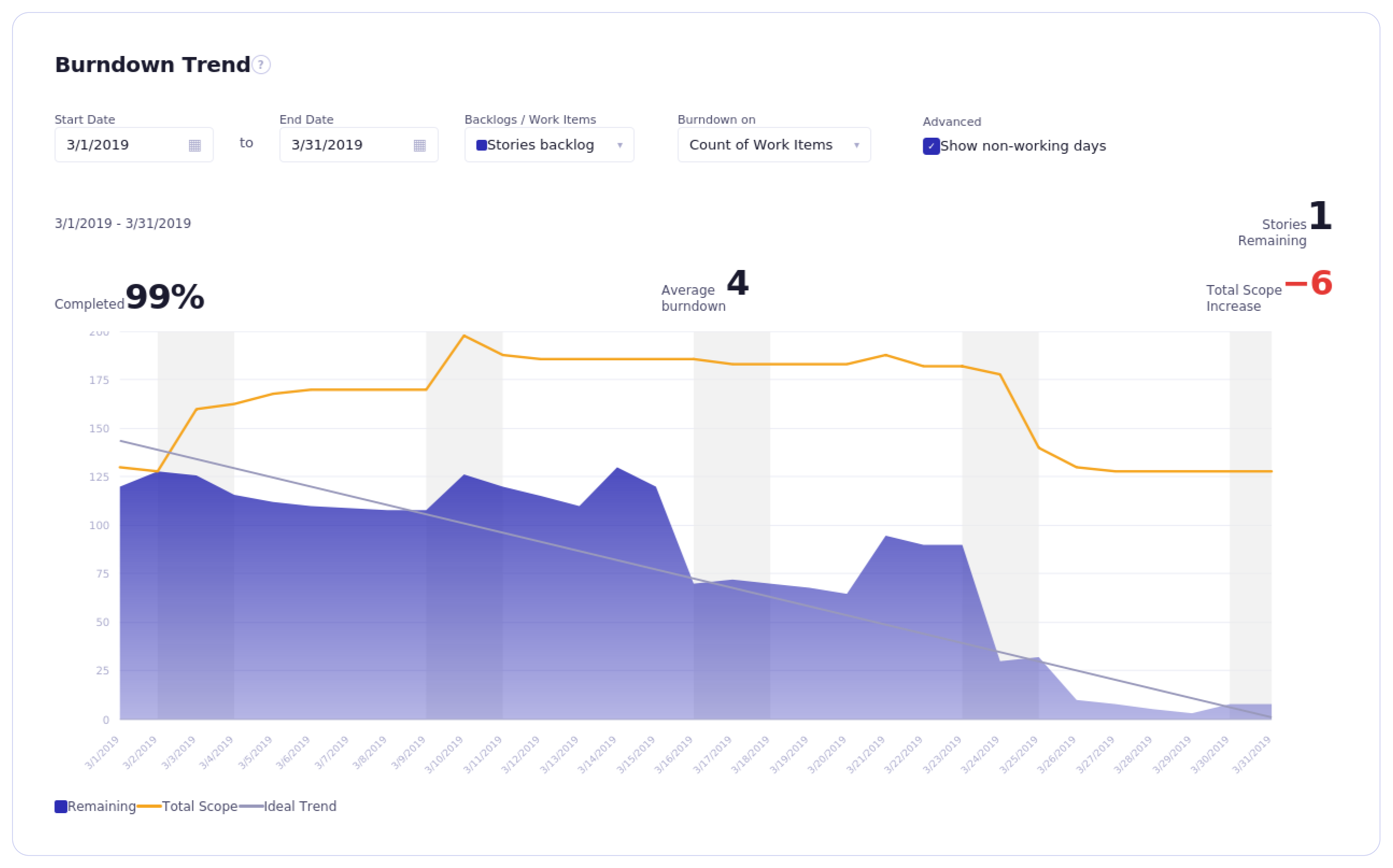
Task: Expand the Count of Work Items dropdown arrow
Action: pyautogui.click(x=856, y=145)
